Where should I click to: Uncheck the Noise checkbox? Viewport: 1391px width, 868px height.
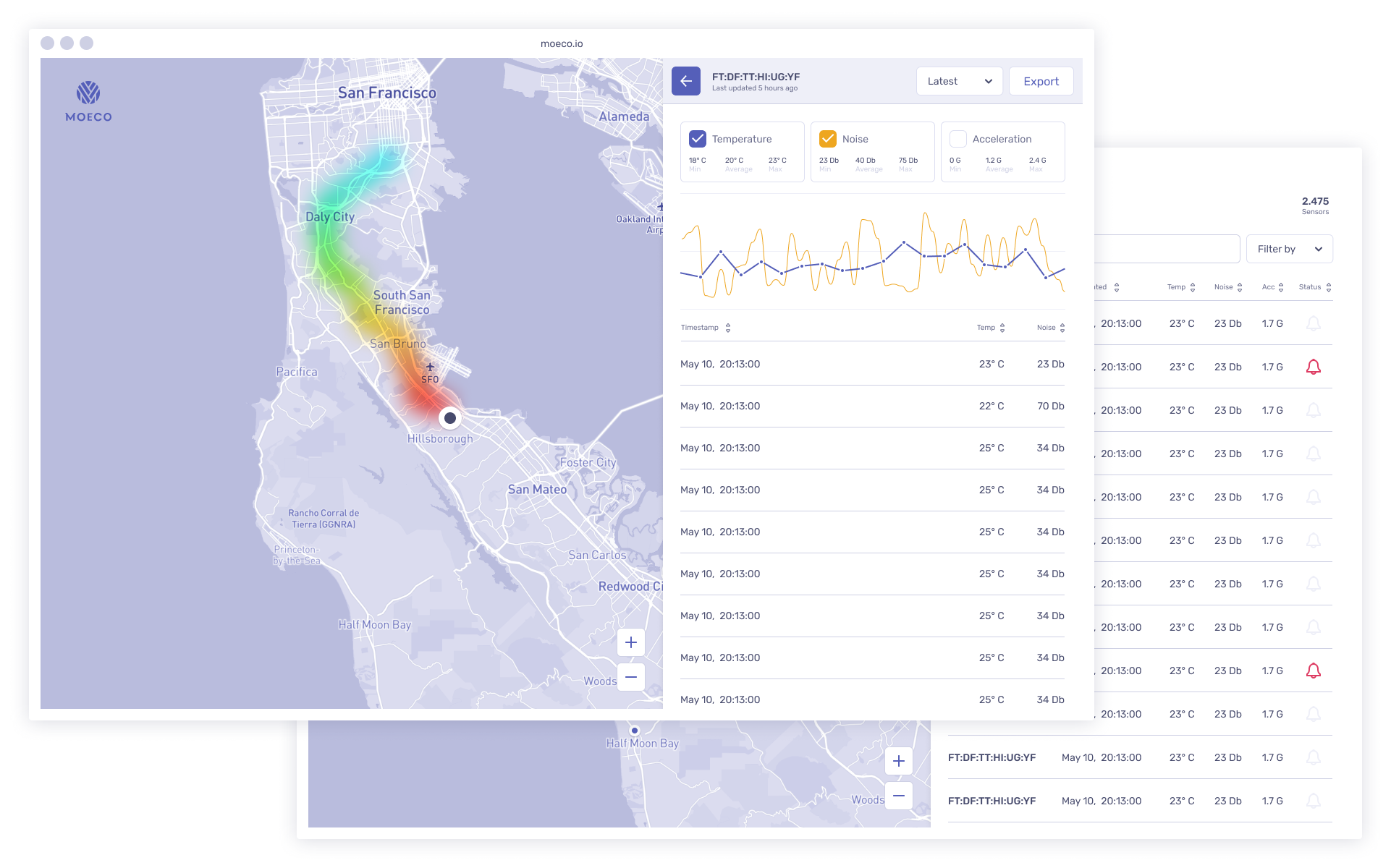point(828,139)
